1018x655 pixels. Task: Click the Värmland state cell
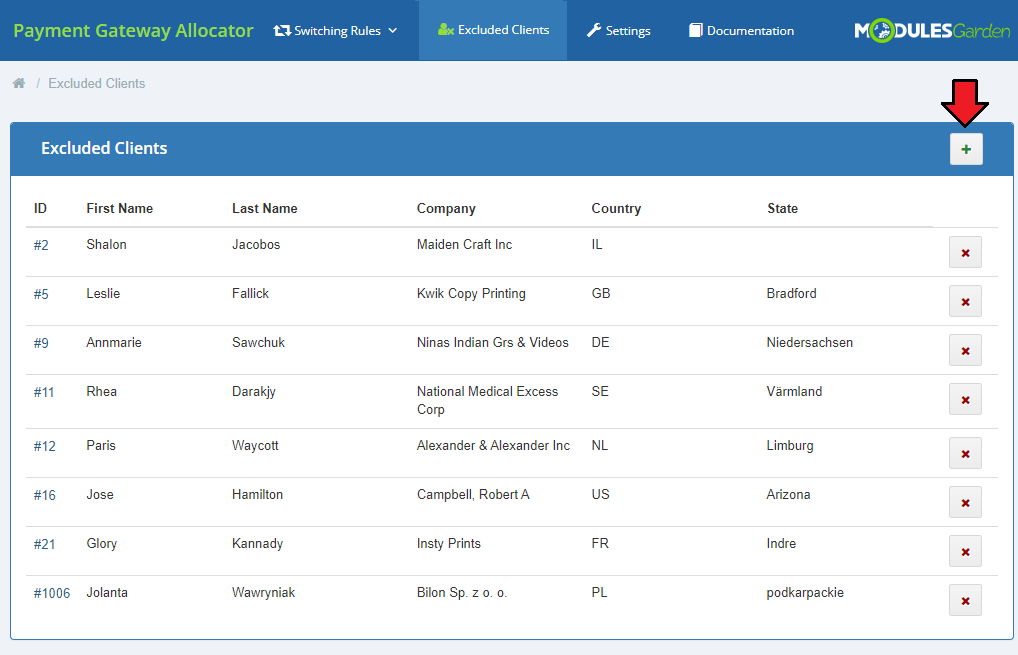(794, 391)
